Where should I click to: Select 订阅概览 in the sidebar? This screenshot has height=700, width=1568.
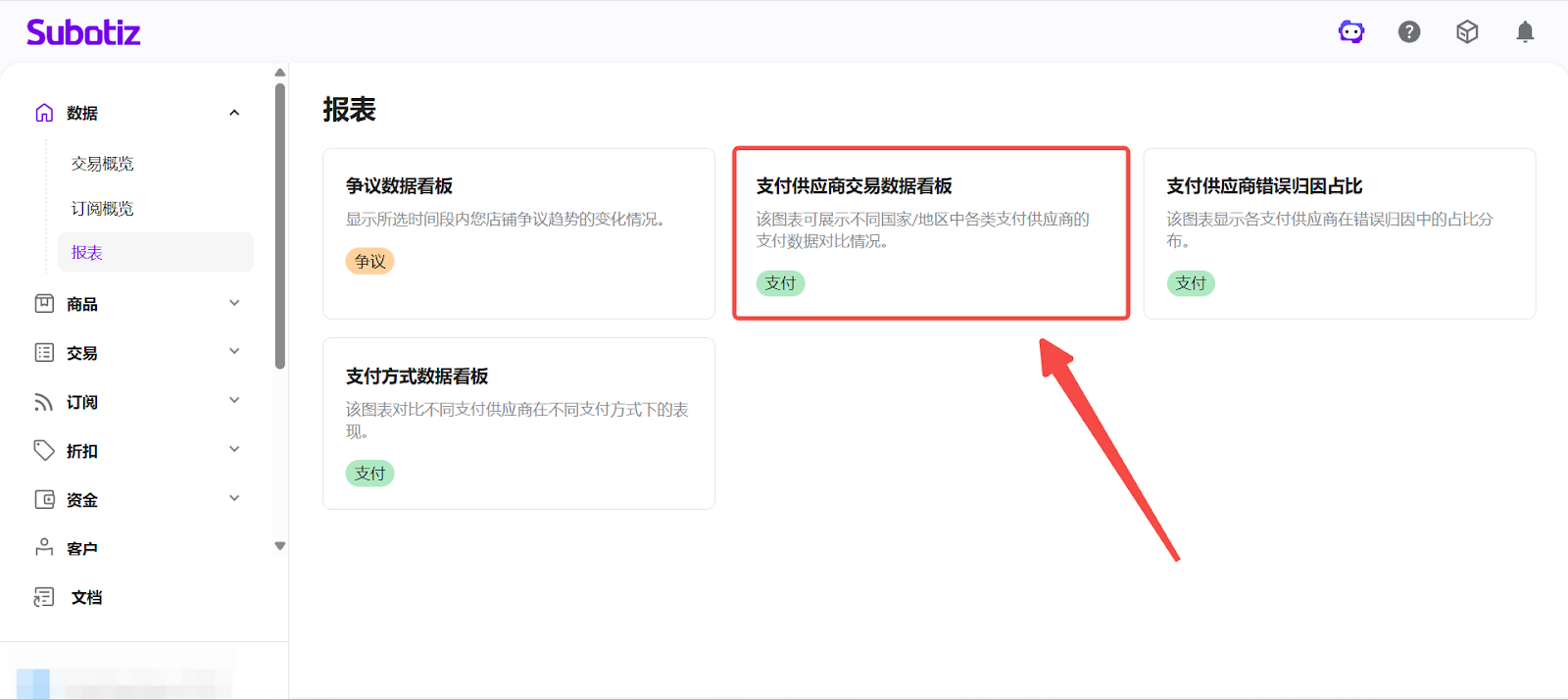tap(102, 209)
